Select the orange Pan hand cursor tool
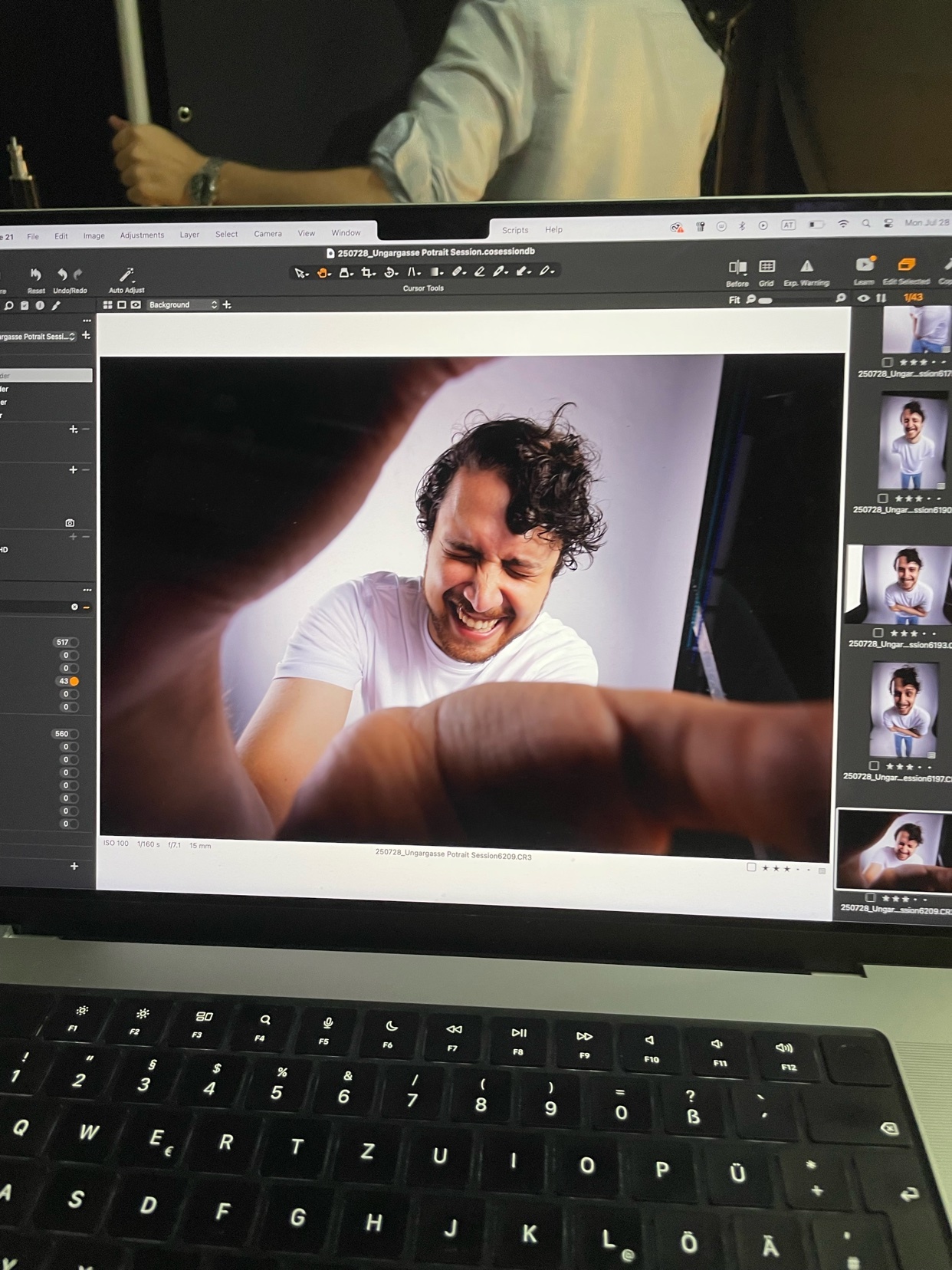 pyautogui.click(x=323, y=273)
